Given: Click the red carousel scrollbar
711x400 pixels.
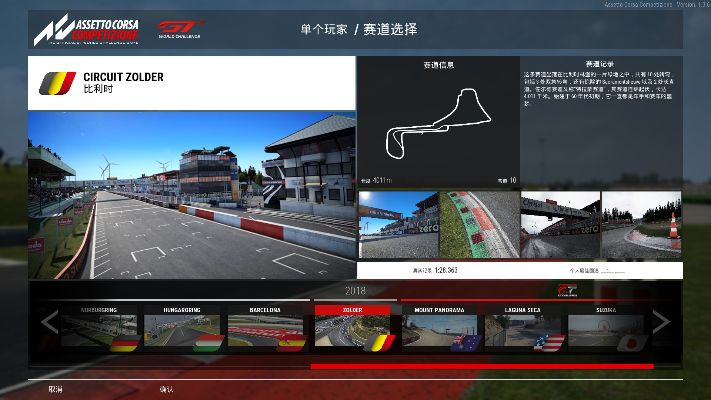Looking at the screenshot, I should (482, 366).
